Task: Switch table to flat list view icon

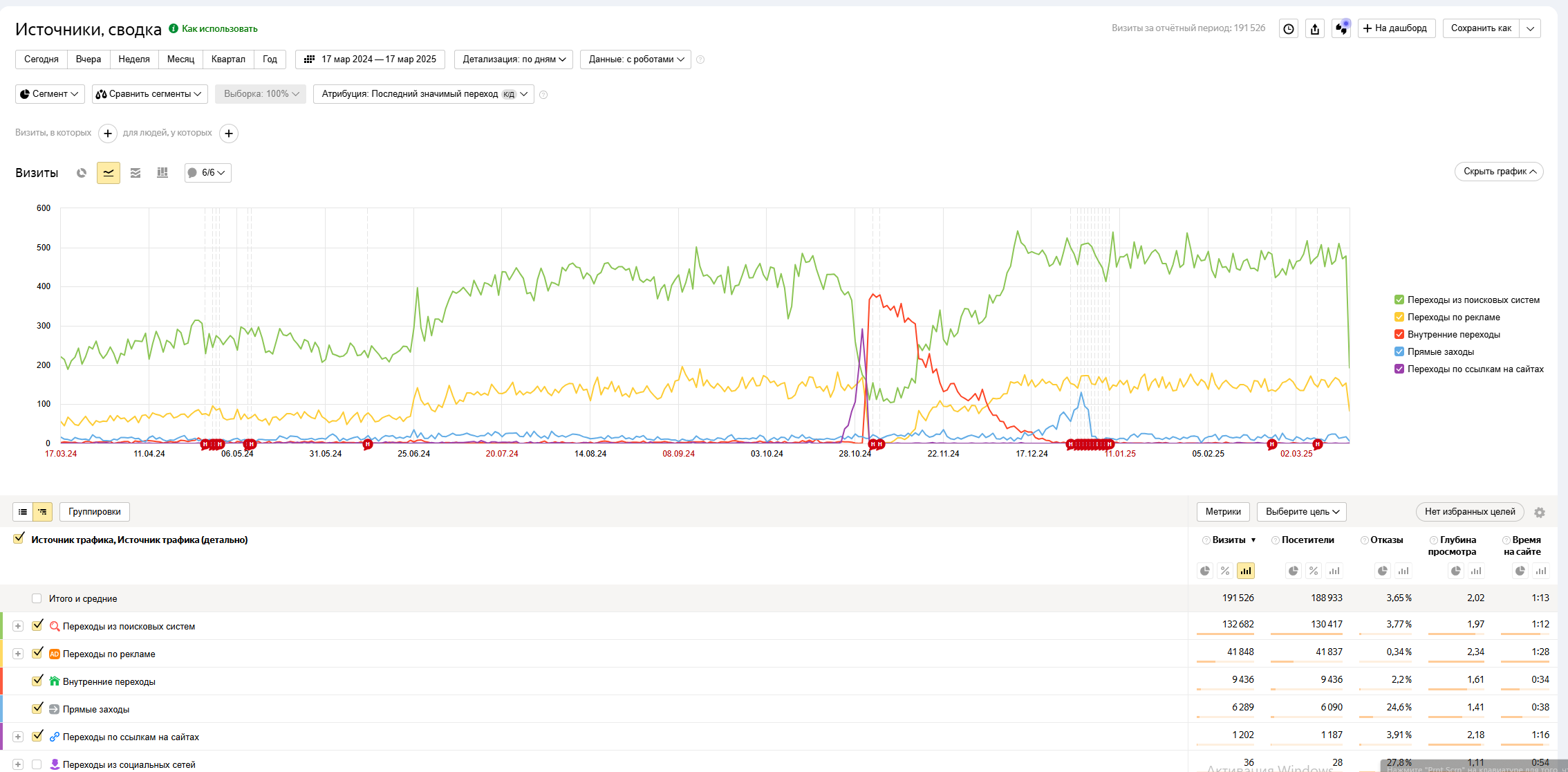Action: tap(23, 512)
